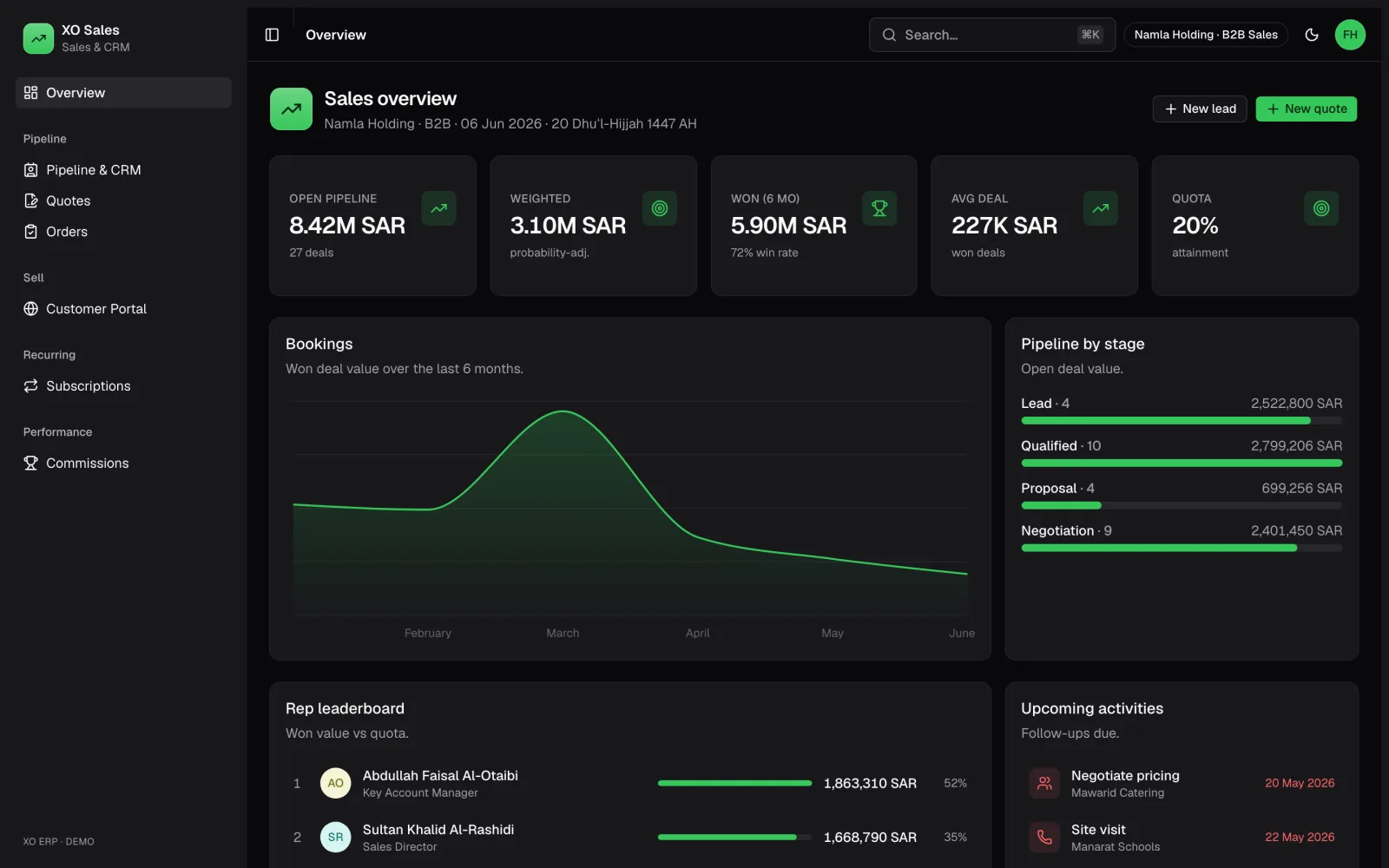The width and height of the screenshot is (1389, 868).
Task: Open the FH user avatar menu
Action: 1350,35
